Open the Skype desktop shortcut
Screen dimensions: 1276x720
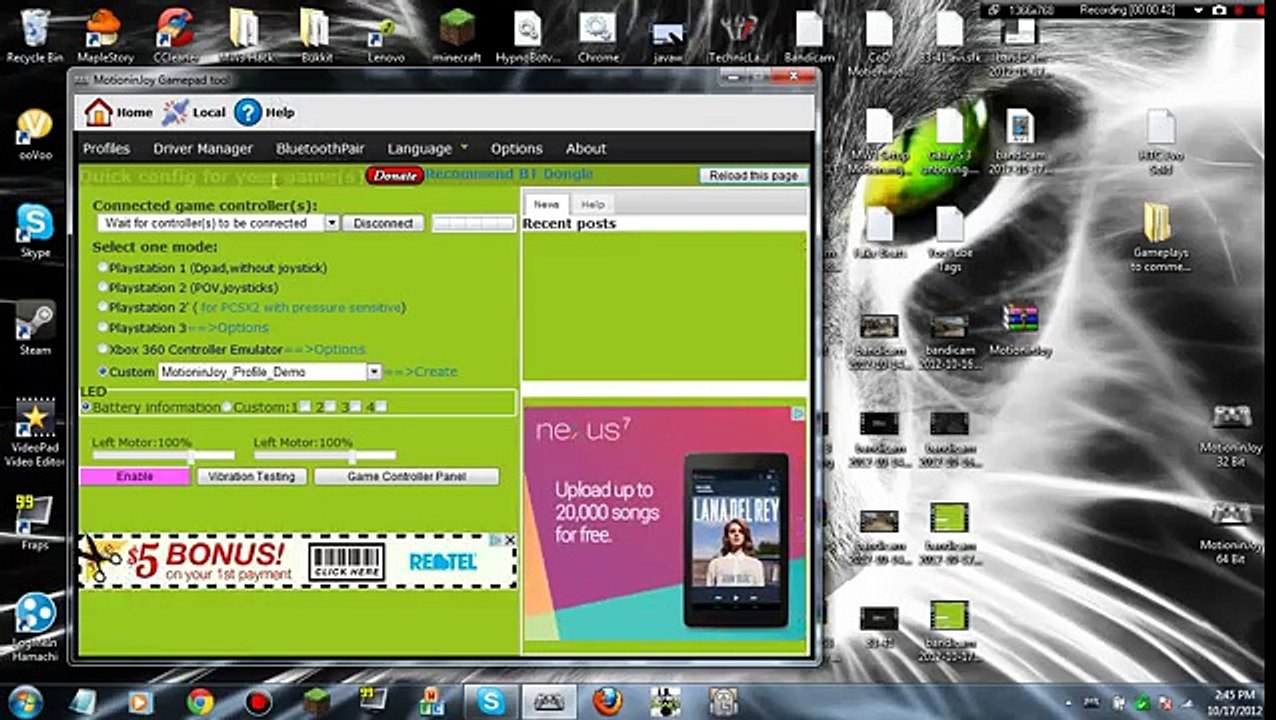tap(35, 230)
